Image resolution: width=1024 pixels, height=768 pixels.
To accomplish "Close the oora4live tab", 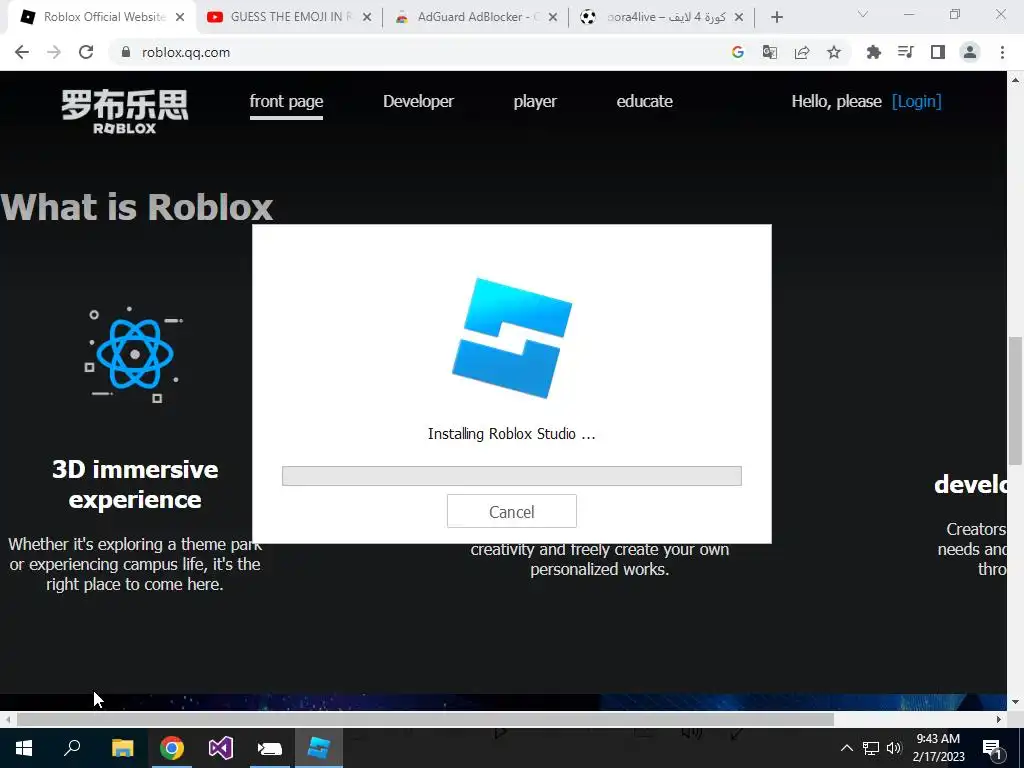I will click(x=739, y=17).
